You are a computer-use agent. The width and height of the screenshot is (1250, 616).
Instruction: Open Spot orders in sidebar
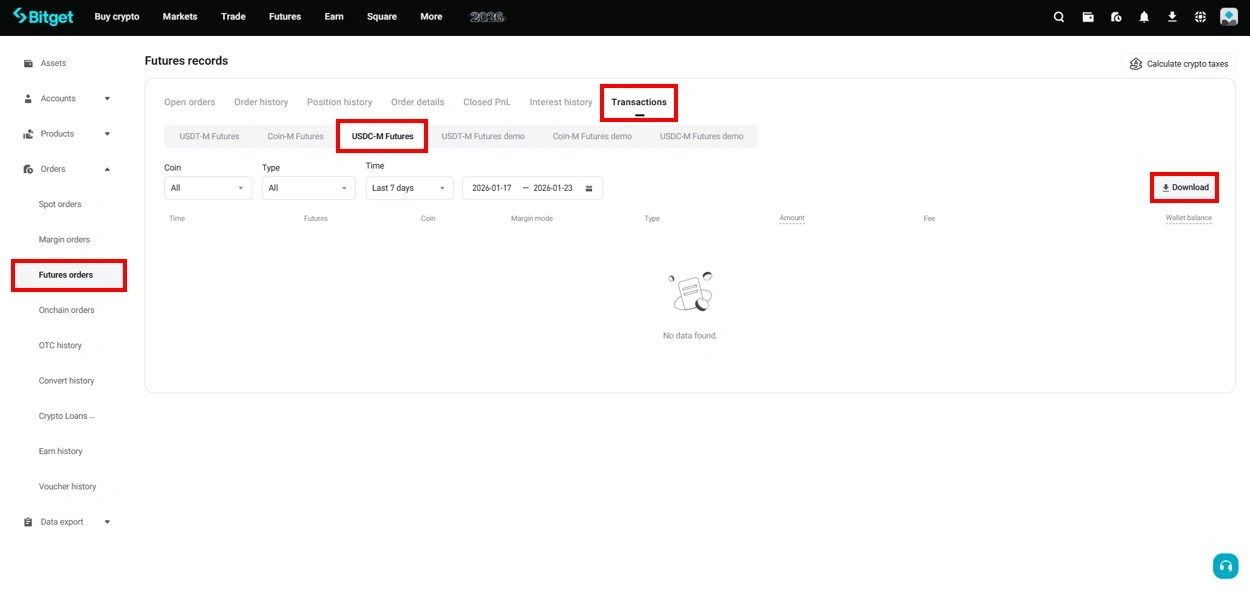pyautogui.click(x=60, y=204)
